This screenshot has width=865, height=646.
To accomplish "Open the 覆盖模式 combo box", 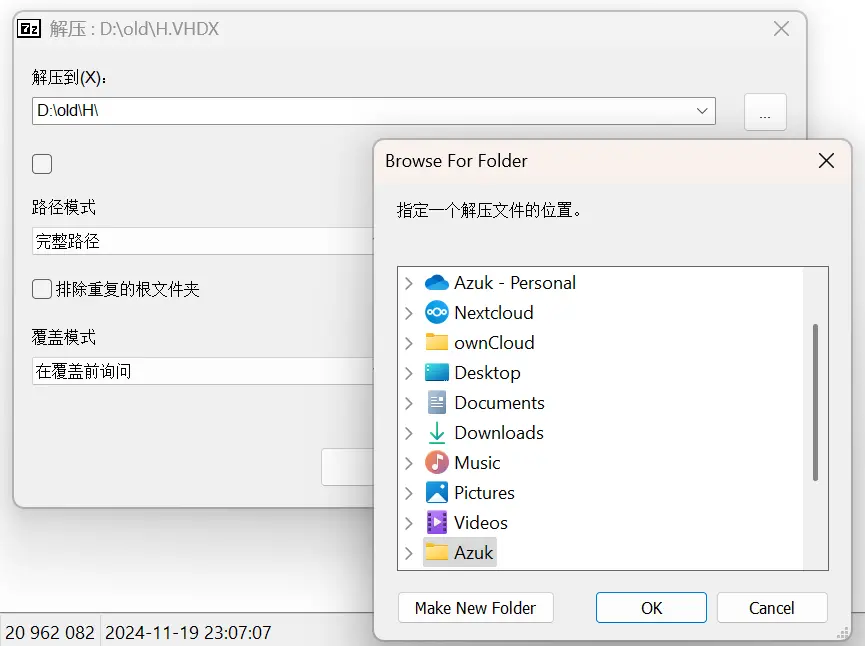I will click(x=200, y=371).
